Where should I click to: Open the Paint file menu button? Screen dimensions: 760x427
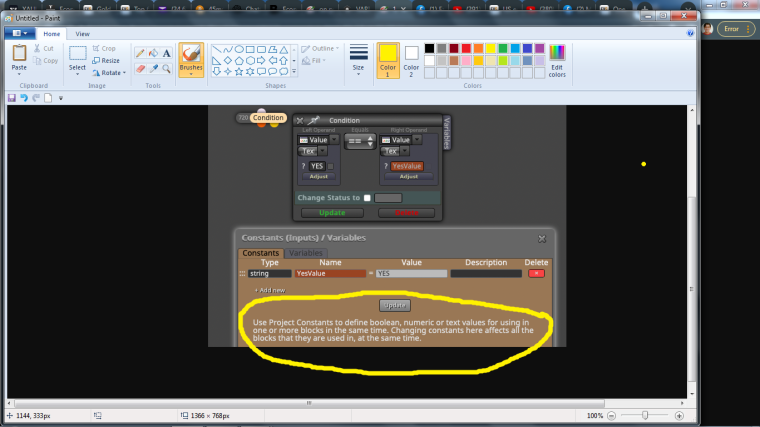tap(19, 33)
